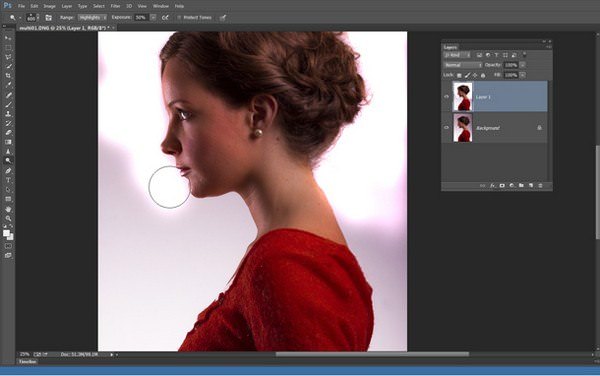This screenshot has height=376, width=600.
Task: Select the Brush tool
Action: [8, 104]
